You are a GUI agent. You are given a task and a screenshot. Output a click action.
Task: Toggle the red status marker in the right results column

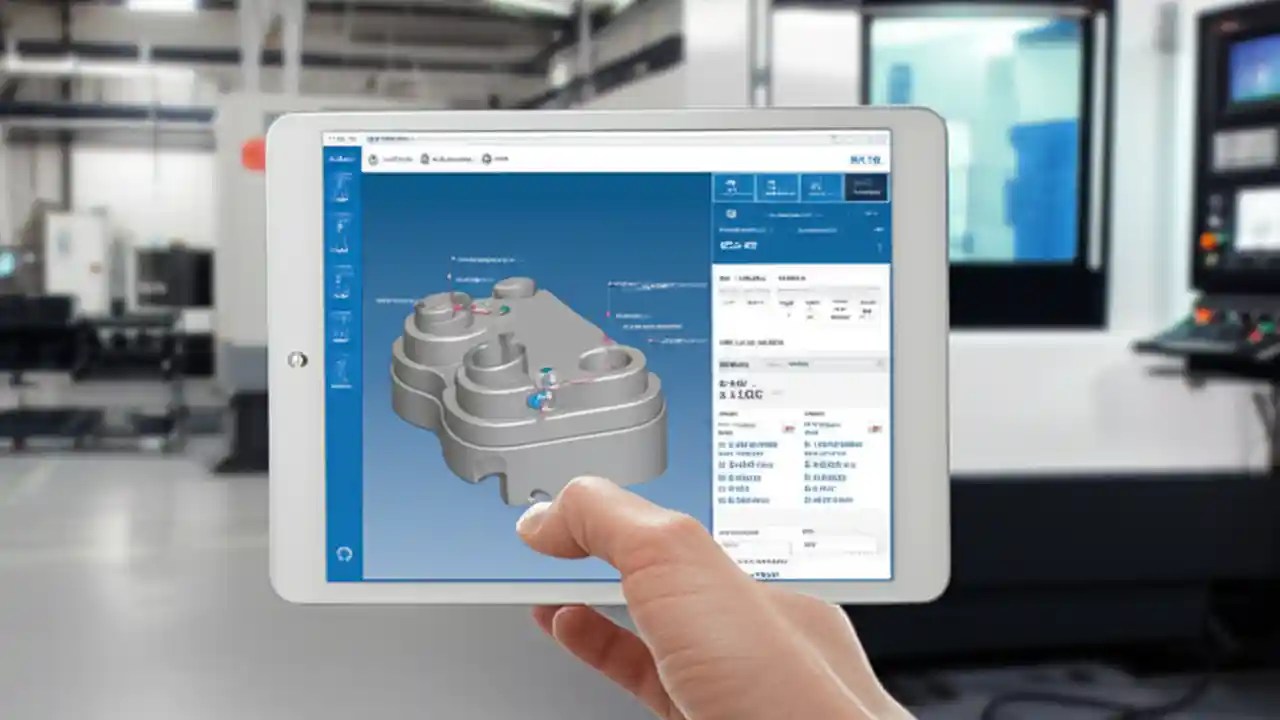pos(873,427)
